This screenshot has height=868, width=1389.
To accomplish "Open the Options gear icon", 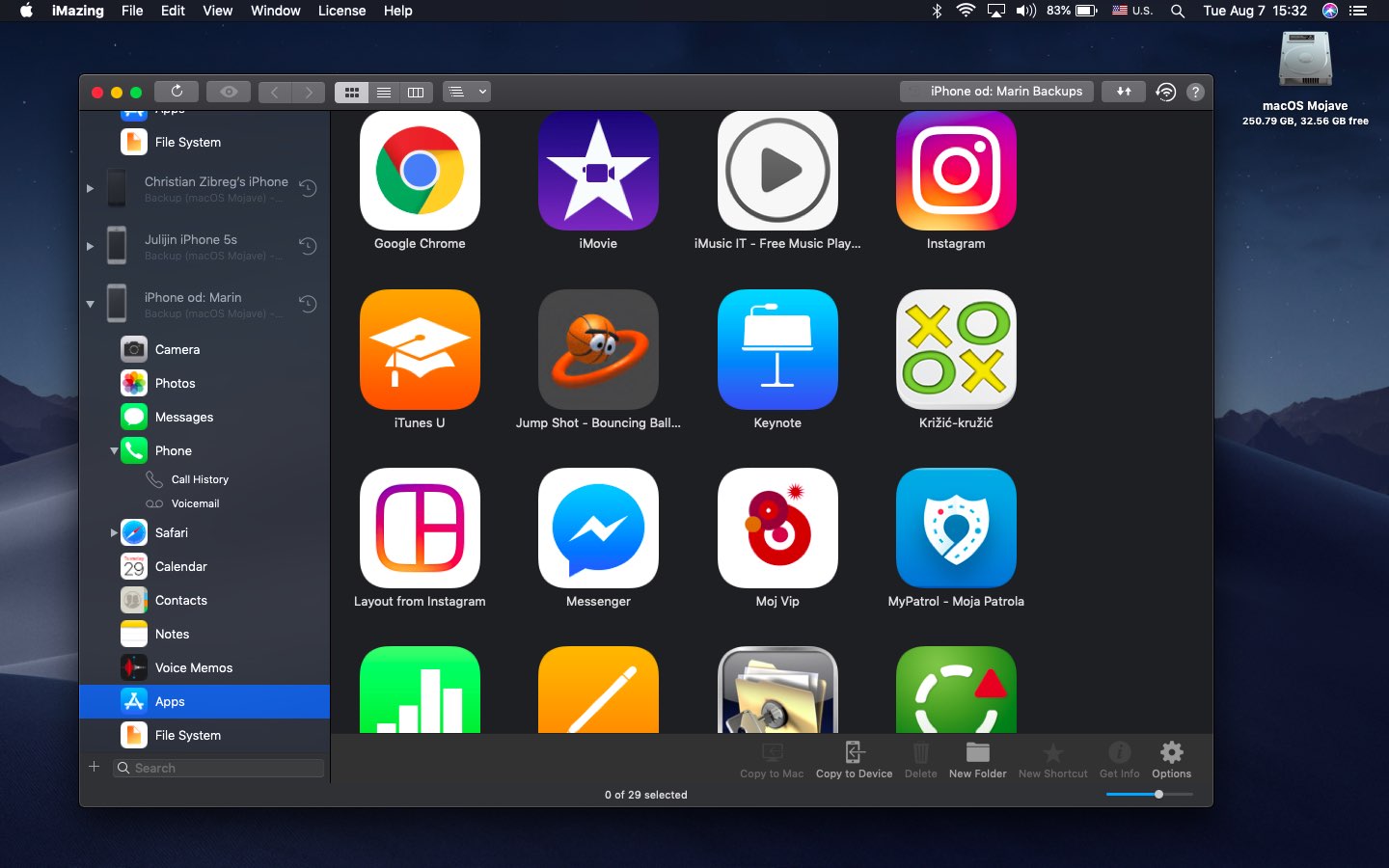I will coord(1171,759).
